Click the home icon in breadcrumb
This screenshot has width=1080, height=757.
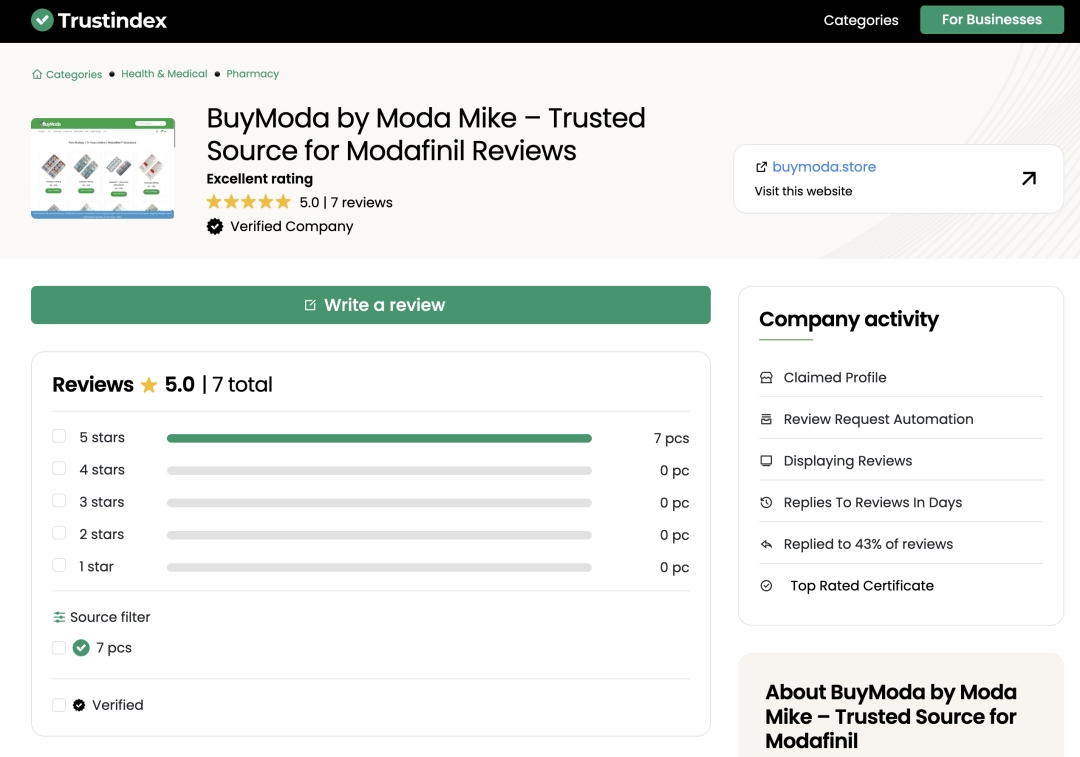pyautogui.click(x=37, y=74)
